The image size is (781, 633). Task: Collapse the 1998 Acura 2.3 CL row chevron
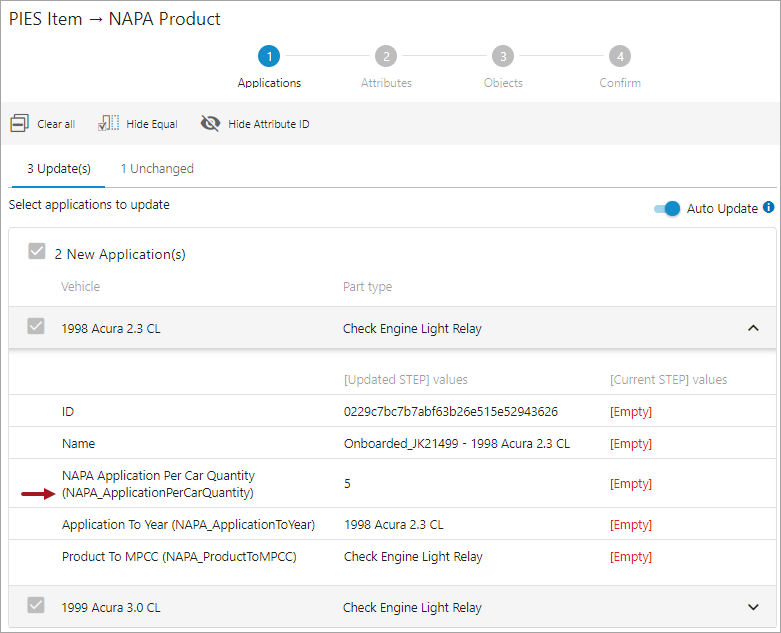coord(753,328)
